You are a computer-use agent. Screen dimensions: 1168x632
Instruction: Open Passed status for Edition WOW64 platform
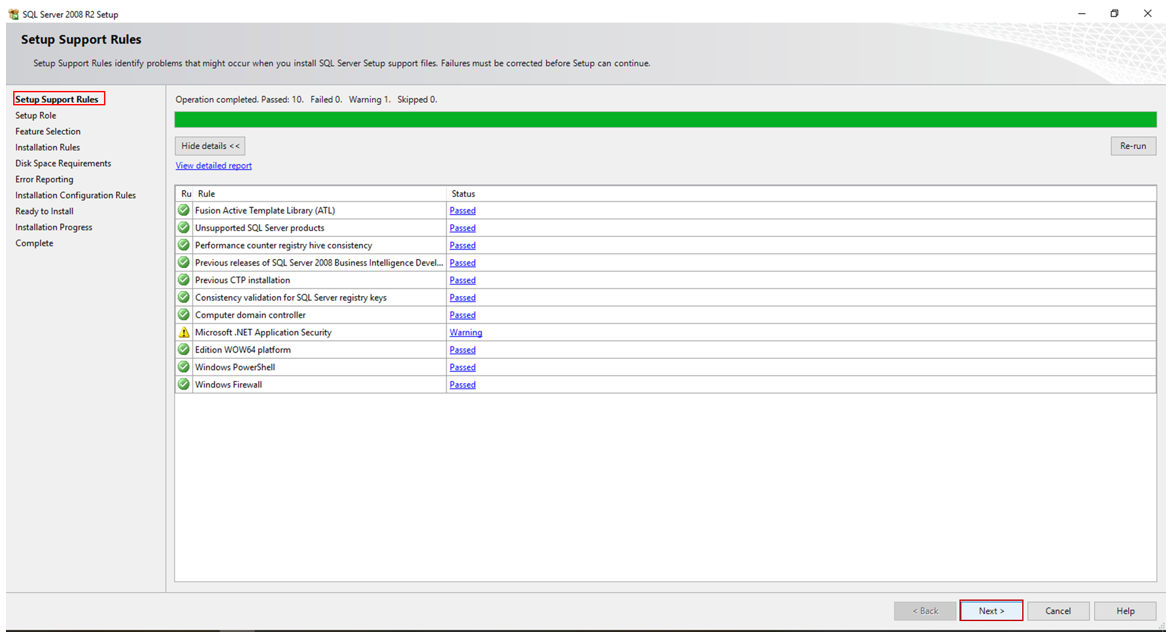[463, 350]
